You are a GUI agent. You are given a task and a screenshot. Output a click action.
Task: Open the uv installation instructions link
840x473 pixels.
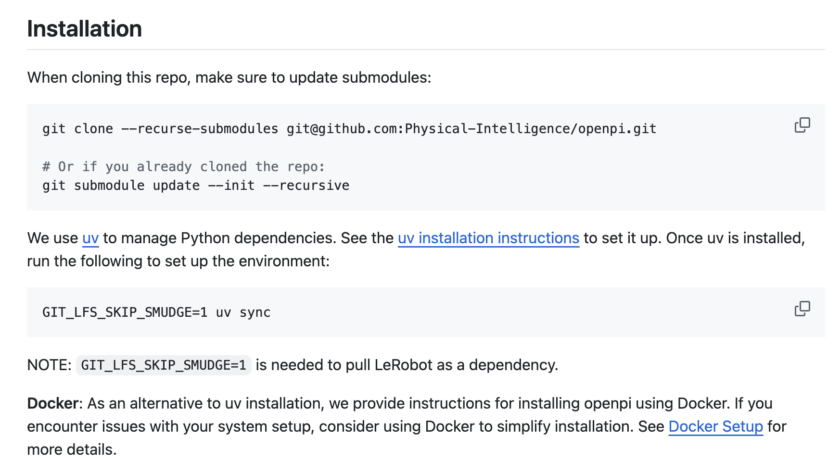(x=488, y=238)
